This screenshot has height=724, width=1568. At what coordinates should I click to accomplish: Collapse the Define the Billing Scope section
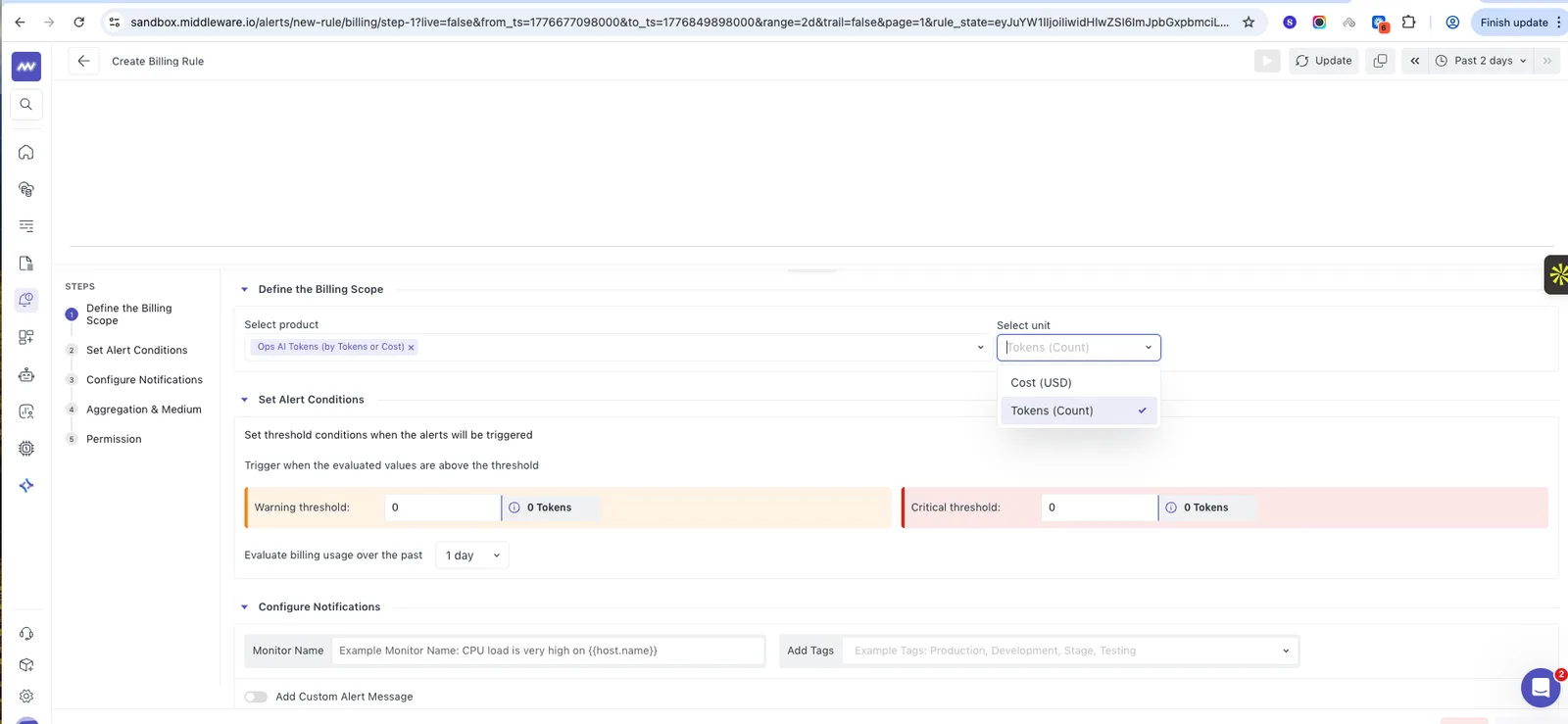tap(245, 290)
